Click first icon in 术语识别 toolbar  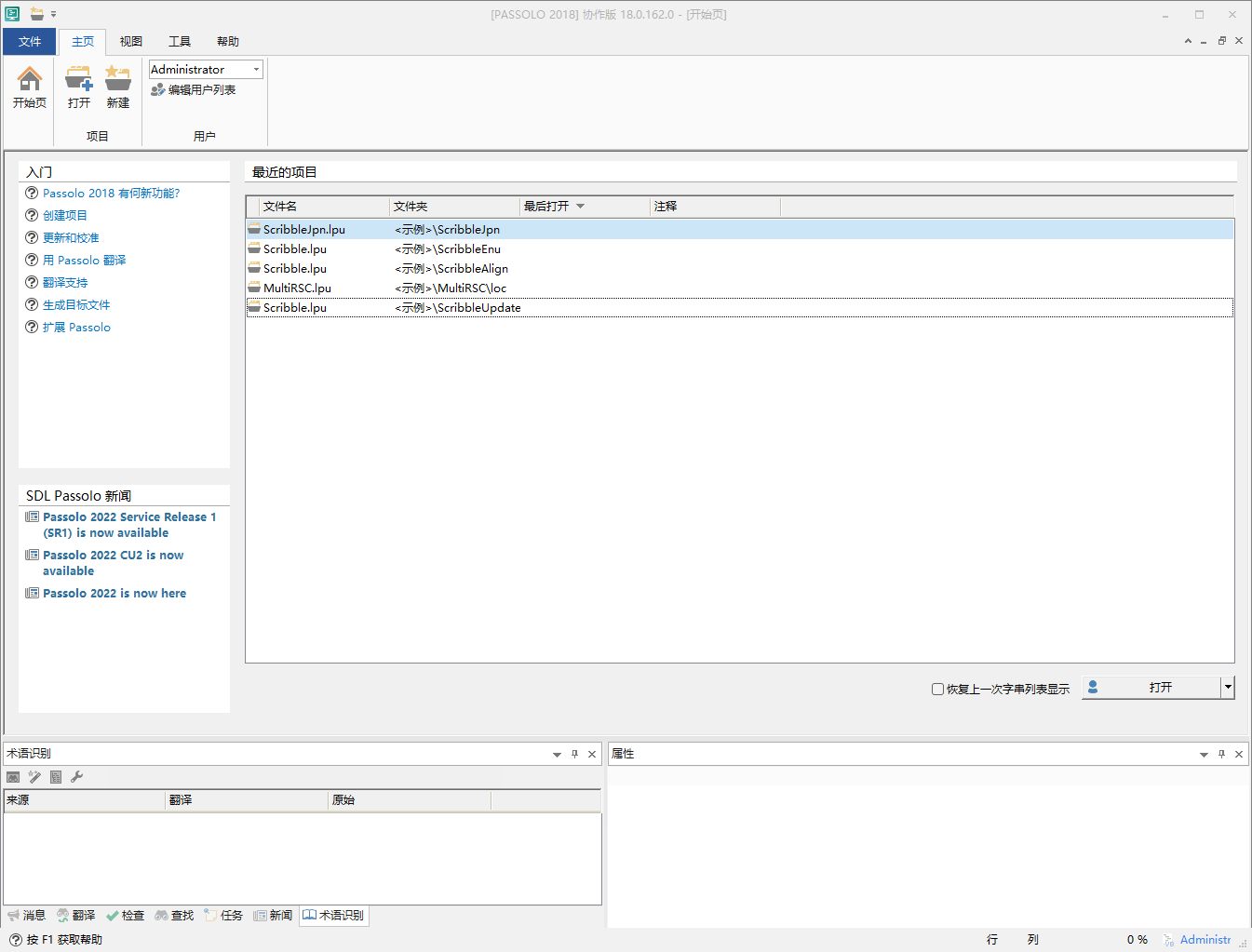click(13, 777)
